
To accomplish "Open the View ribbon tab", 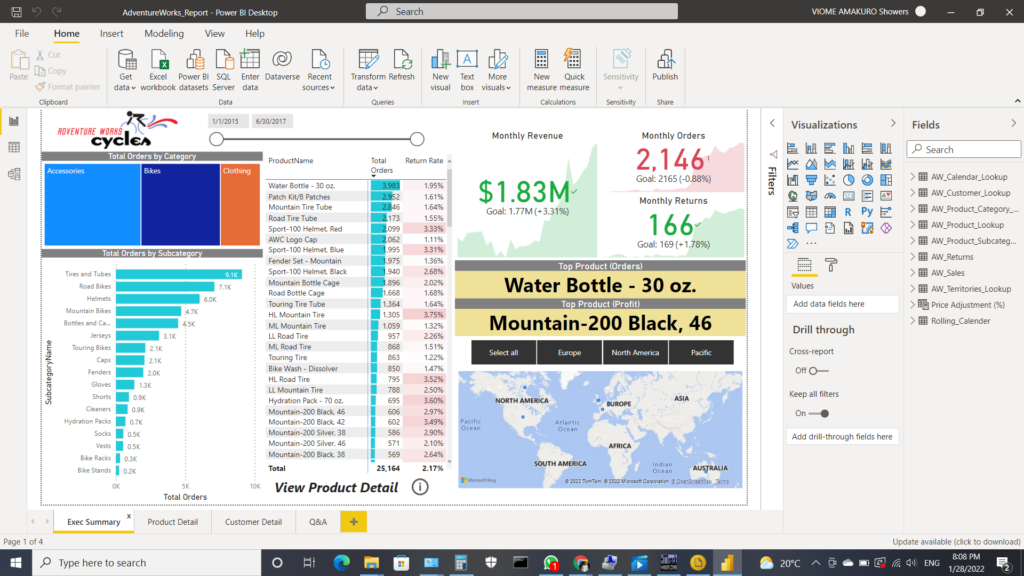I will coord(214,33).
